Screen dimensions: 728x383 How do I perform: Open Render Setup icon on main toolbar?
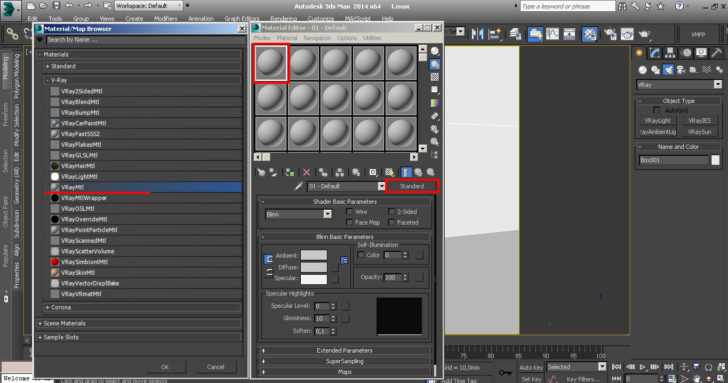tap(610, 34)
